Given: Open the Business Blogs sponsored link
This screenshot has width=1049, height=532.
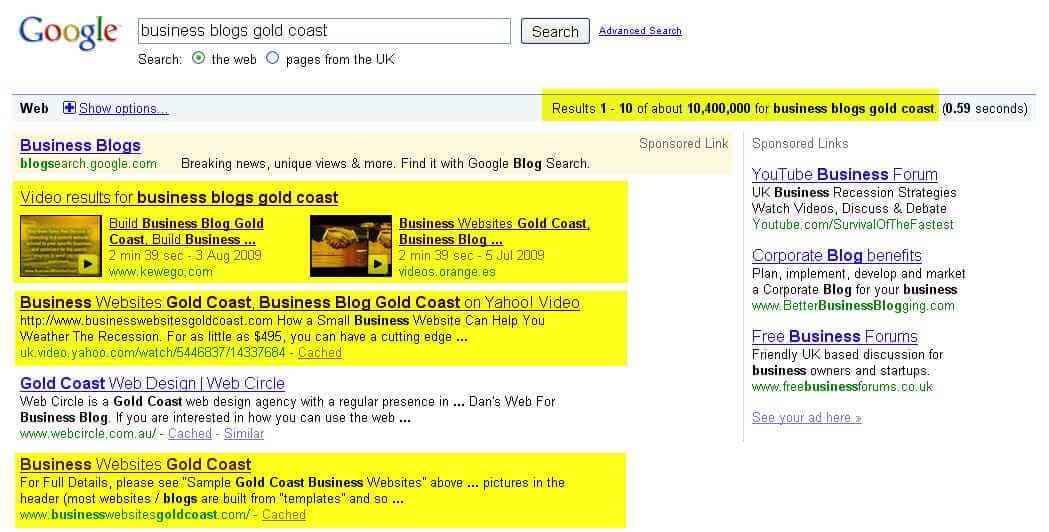Looking at the screenshot, I should pos(80,145).
